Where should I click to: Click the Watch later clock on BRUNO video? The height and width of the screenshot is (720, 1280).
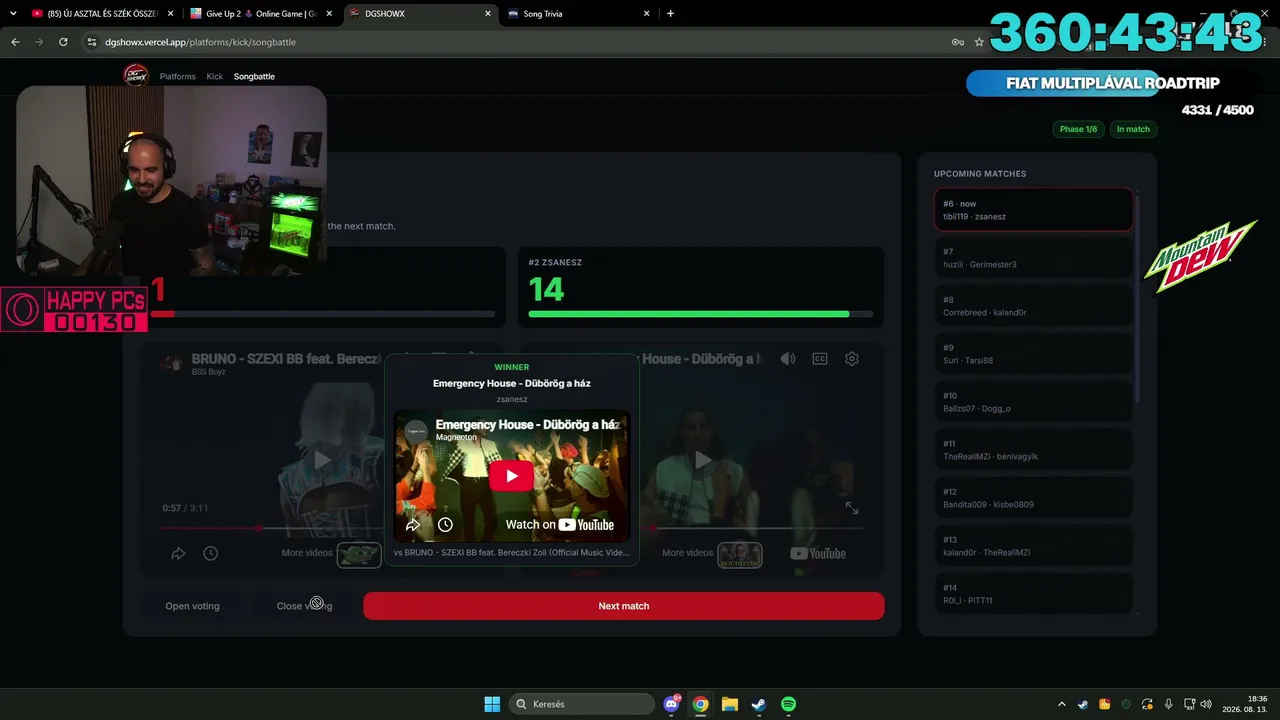[210, 553]
